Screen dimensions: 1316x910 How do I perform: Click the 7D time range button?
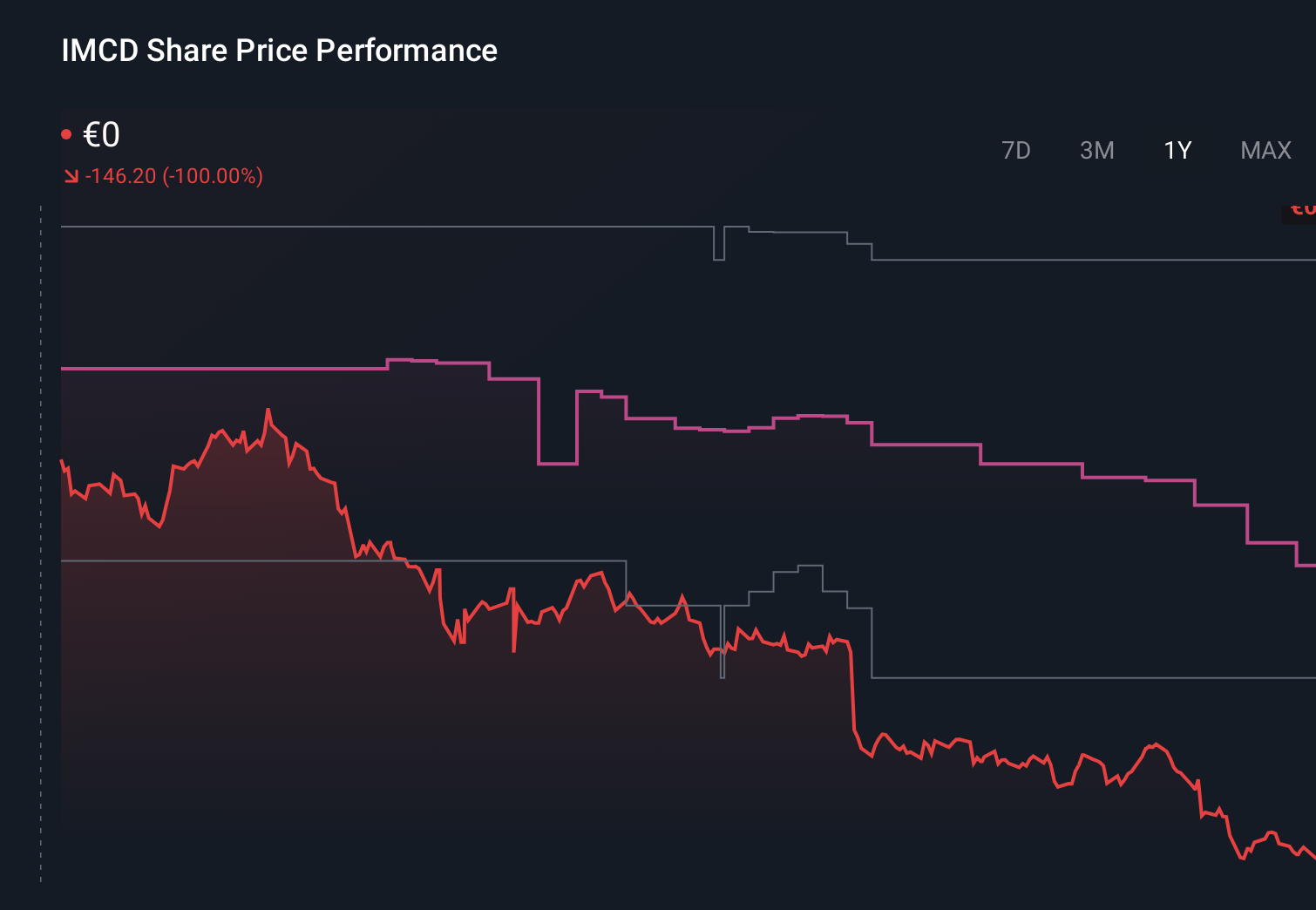pos(1017,150)
